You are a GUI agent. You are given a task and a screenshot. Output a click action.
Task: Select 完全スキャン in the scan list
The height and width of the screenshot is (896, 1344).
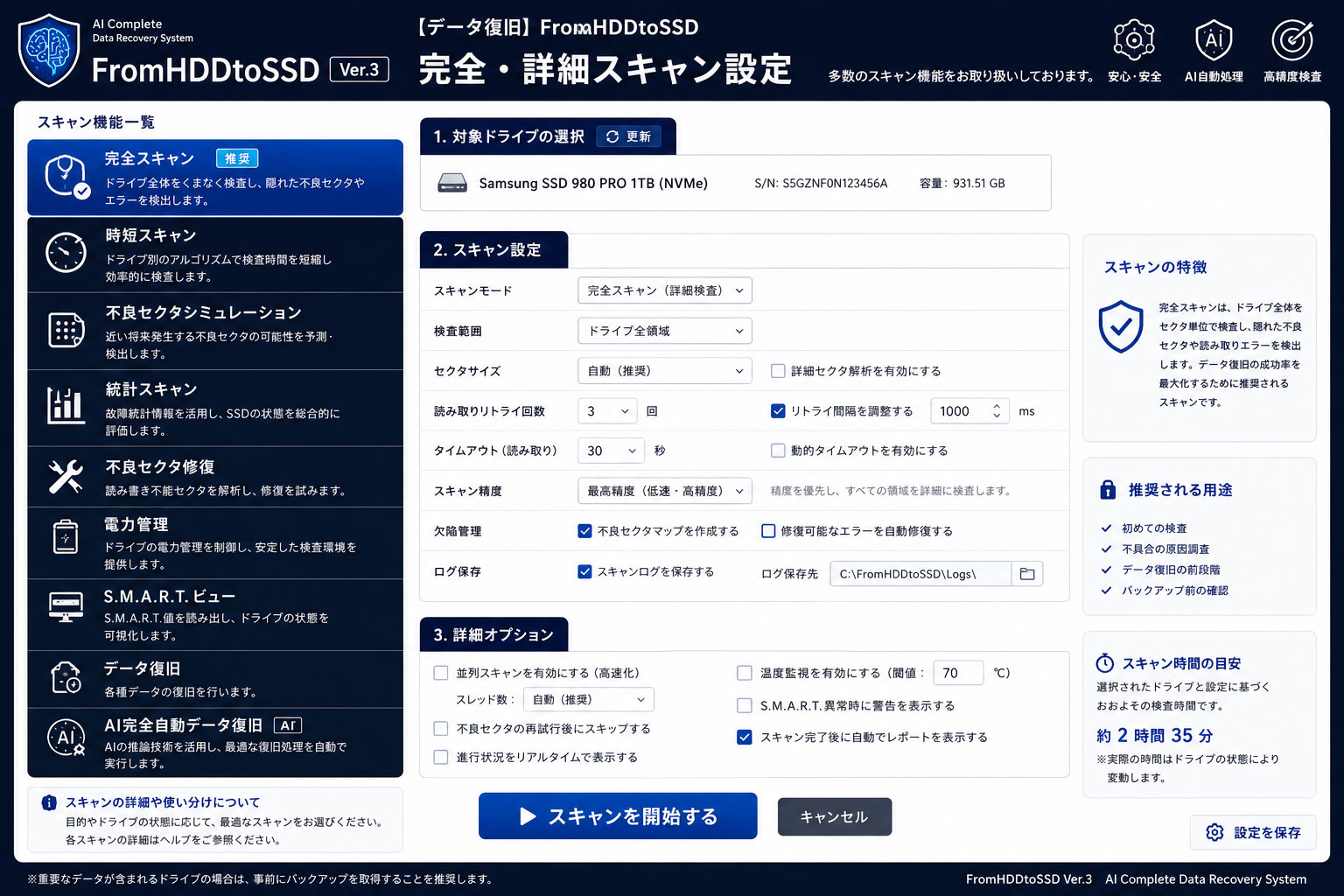[215, 178]
